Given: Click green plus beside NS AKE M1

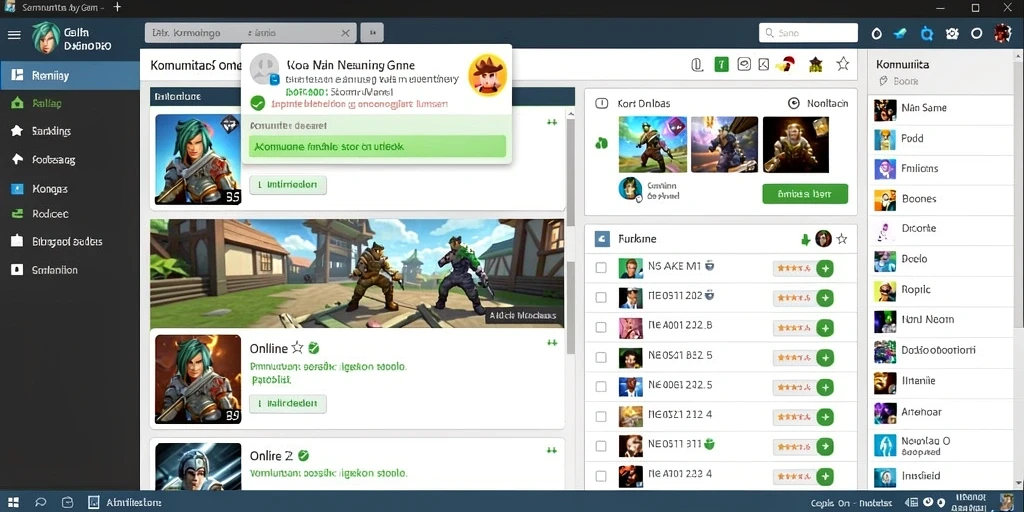Looking at the screenshot, I should point(825,268).
